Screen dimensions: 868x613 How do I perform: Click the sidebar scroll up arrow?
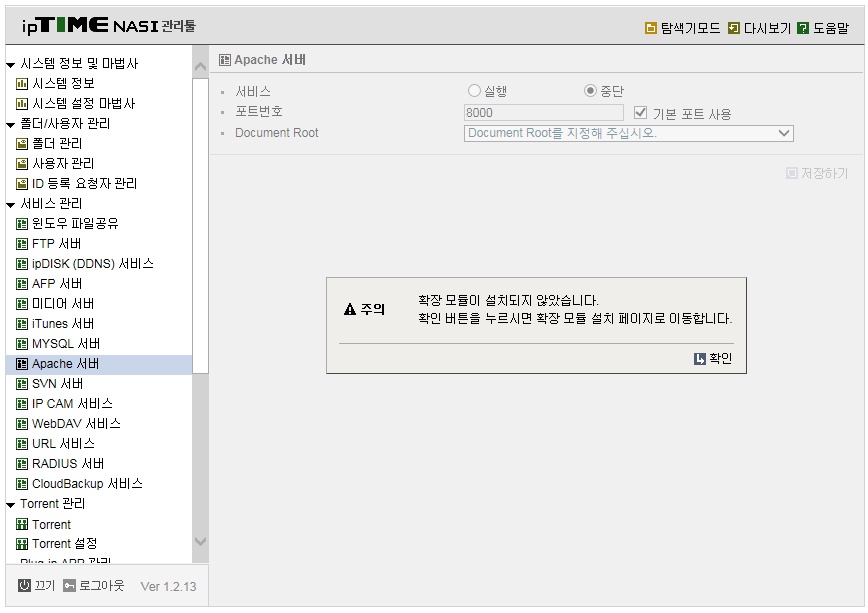tap(200, 67)
